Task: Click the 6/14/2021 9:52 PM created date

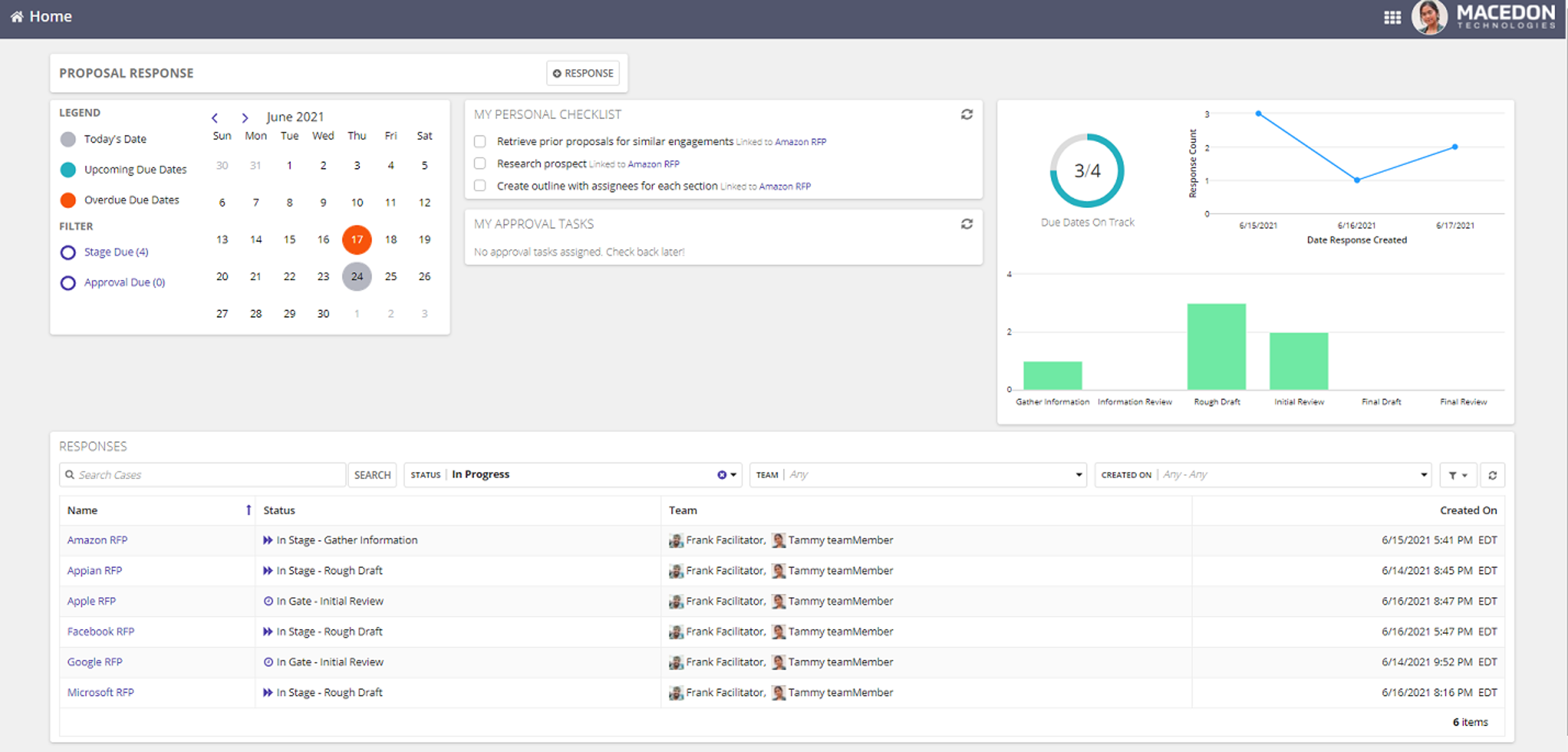Action: [x=1439, y=662]
